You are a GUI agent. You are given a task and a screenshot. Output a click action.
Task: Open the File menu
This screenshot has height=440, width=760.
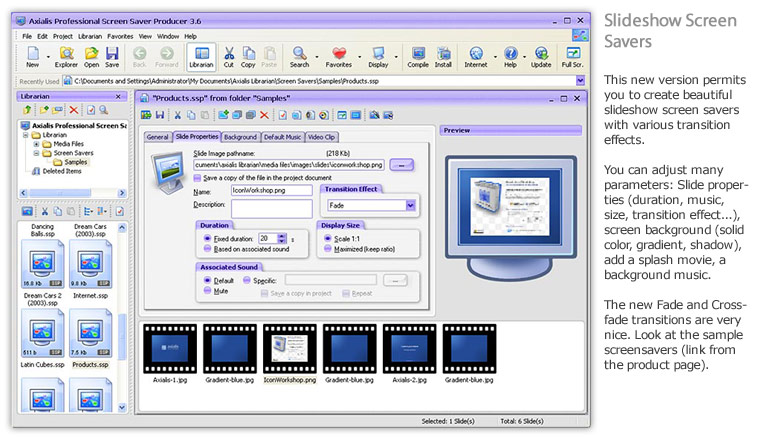click(x=27, y=36)
